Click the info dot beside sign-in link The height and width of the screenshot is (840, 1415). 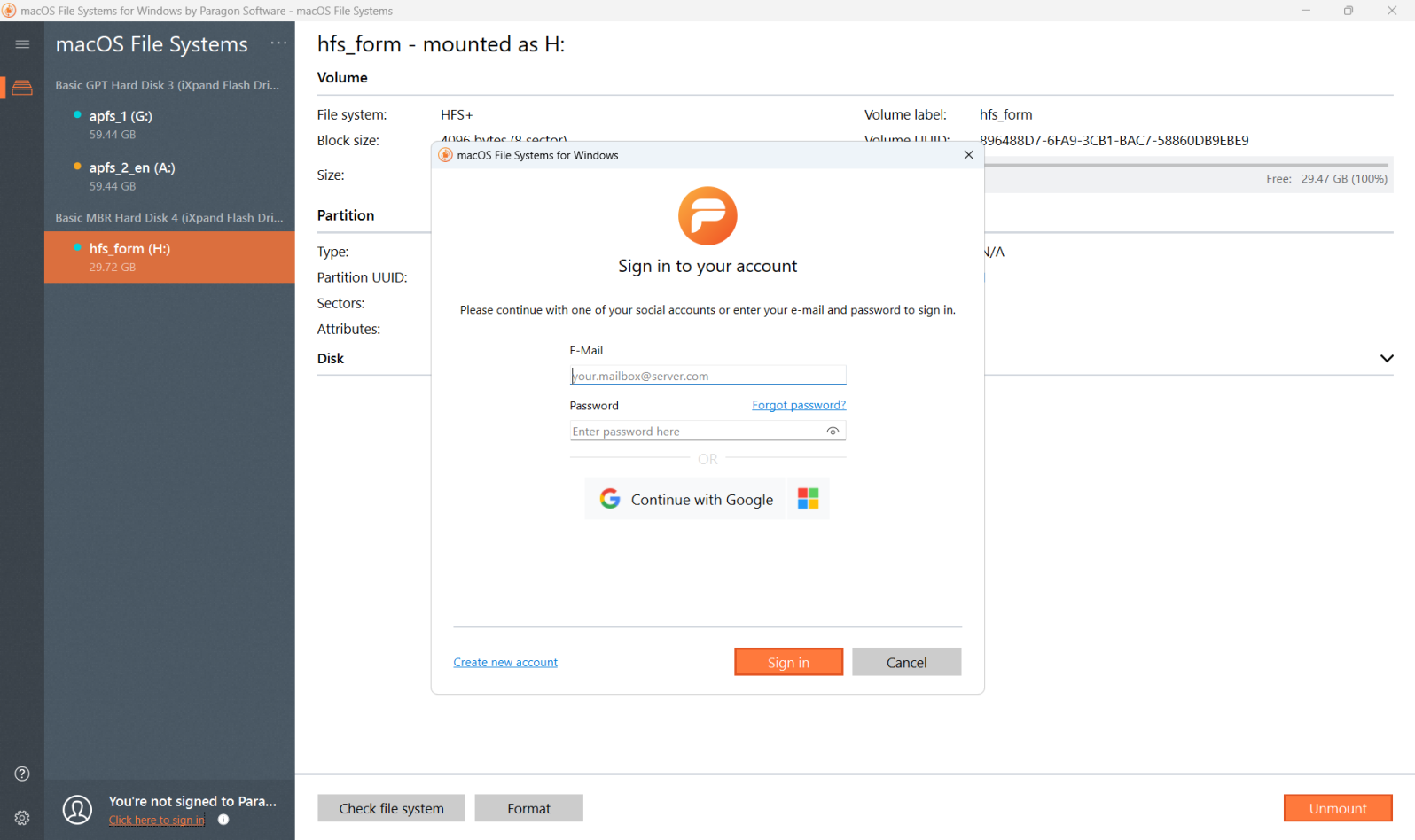(223, 820)
